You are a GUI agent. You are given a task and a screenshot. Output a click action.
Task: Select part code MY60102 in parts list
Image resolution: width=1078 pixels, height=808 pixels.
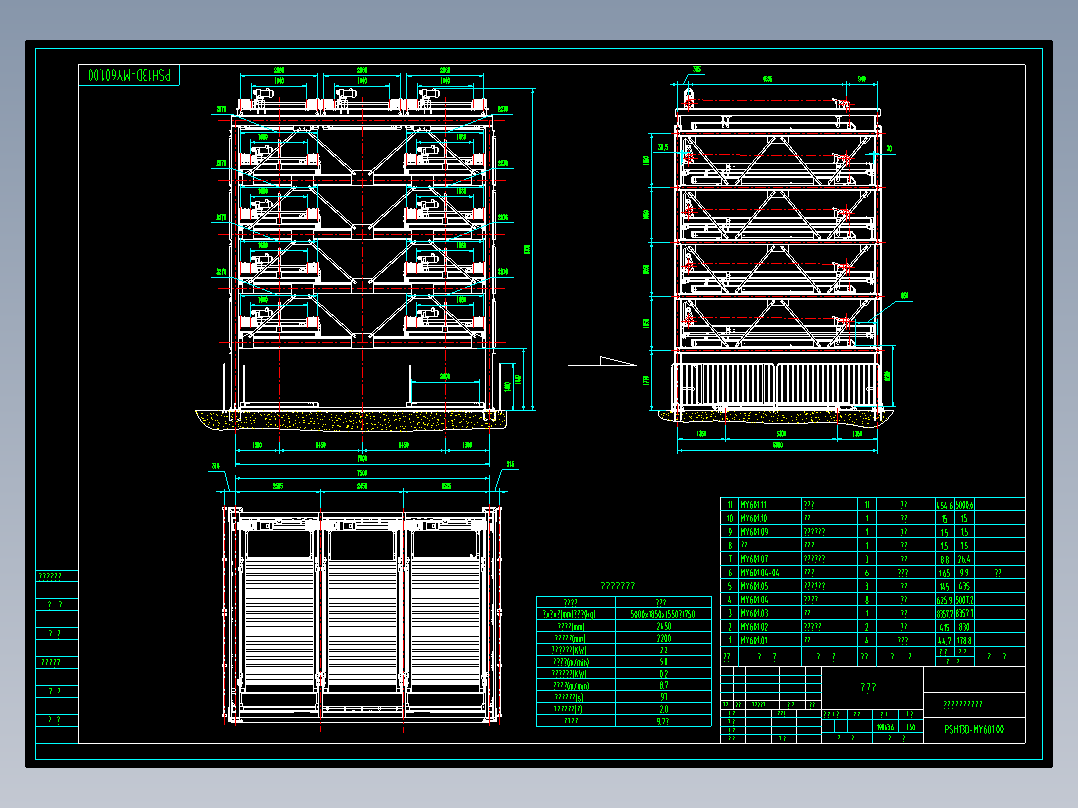tap(754, 627)
